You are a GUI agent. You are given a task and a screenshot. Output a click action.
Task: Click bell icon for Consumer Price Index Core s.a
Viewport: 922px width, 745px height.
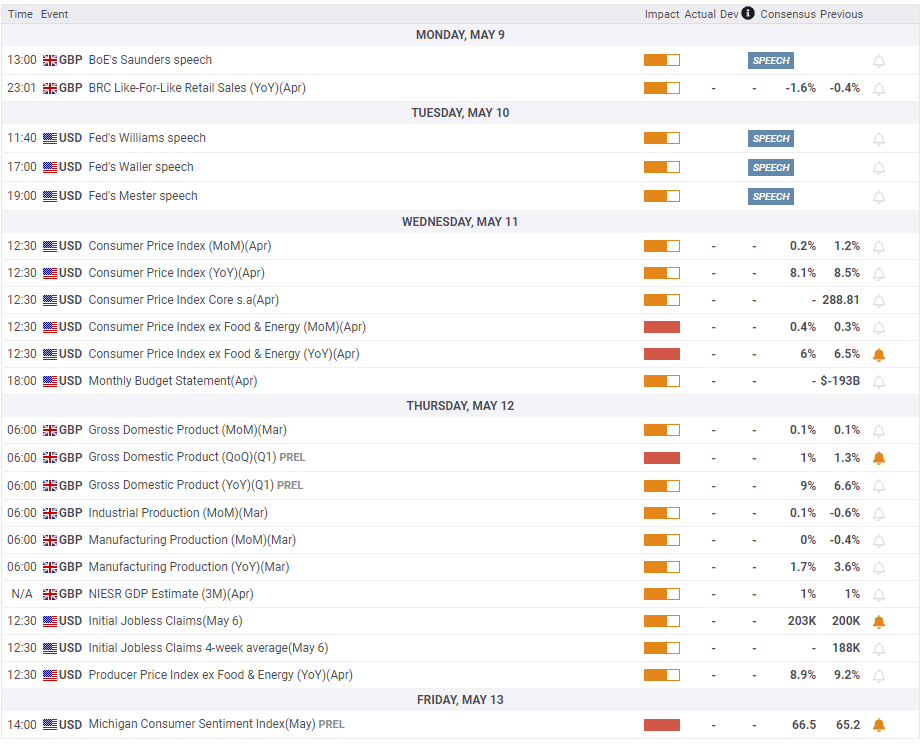(x=878, y=301)
